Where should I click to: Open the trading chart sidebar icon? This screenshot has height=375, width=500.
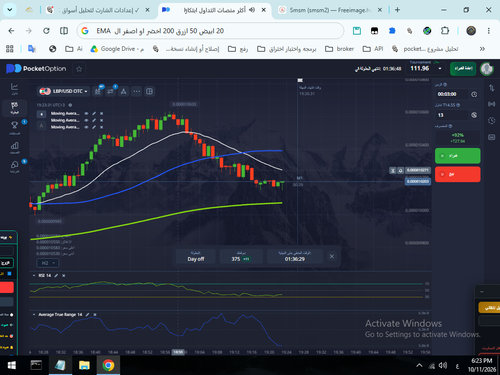point(14,89)
